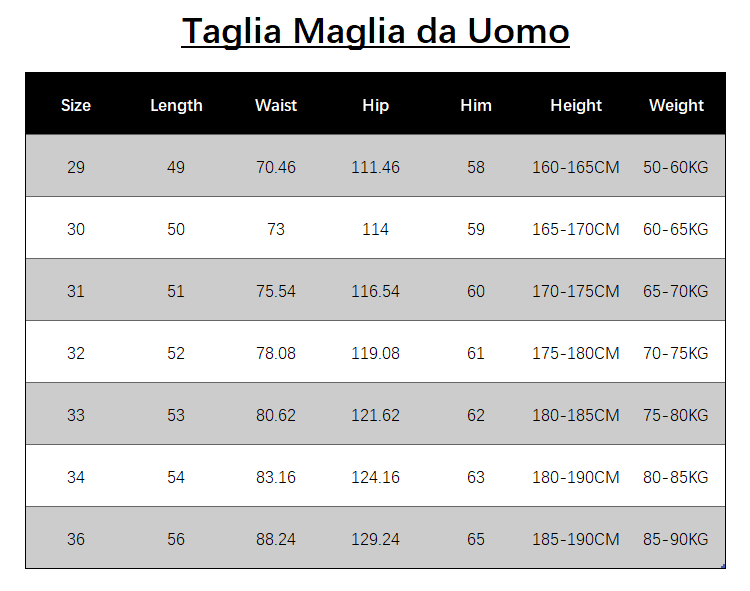Image resolution: width=750 pixels, height=591 pixels.
Task: Select the weight cell 85-90KG
Action: 676,539
